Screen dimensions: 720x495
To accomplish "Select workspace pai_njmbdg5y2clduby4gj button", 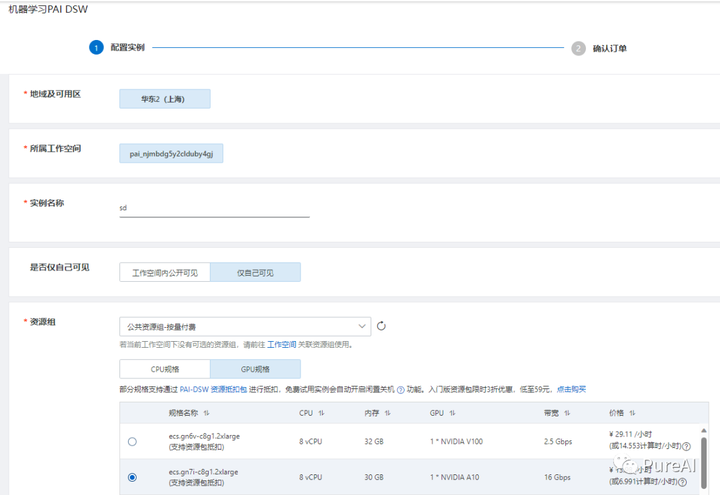I will pos(171,153).
